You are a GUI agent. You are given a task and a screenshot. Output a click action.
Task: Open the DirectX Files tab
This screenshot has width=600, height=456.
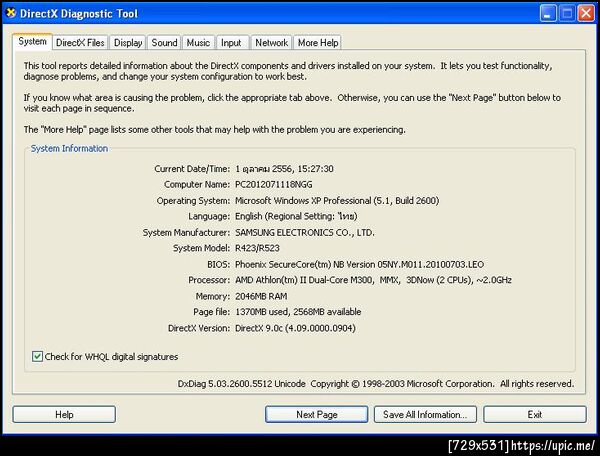[80, 42]
